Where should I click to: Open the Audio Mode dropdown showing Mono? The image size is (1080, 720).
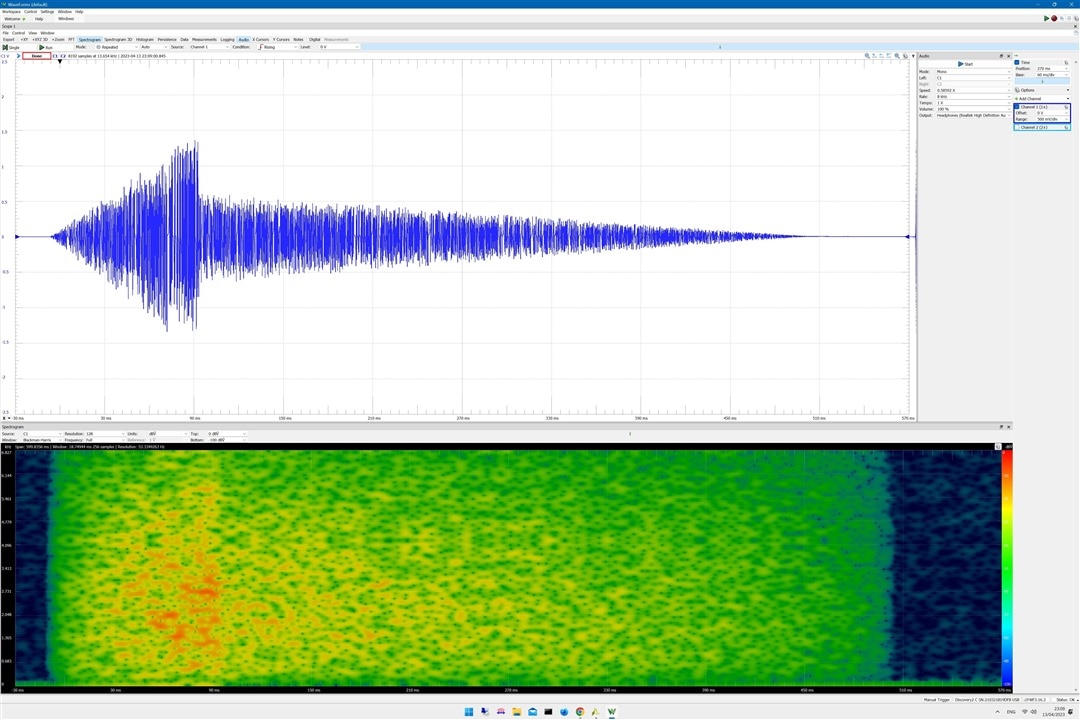pyautogui.click(x=973, y=72)
